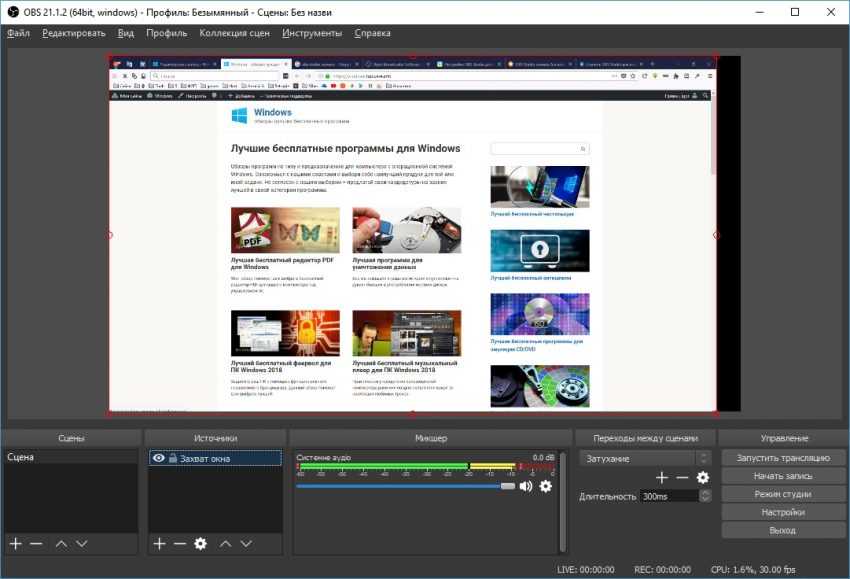Remove the selected scene with the minus icon
This screenshot has width=850, height=579.
click(36, 543)
